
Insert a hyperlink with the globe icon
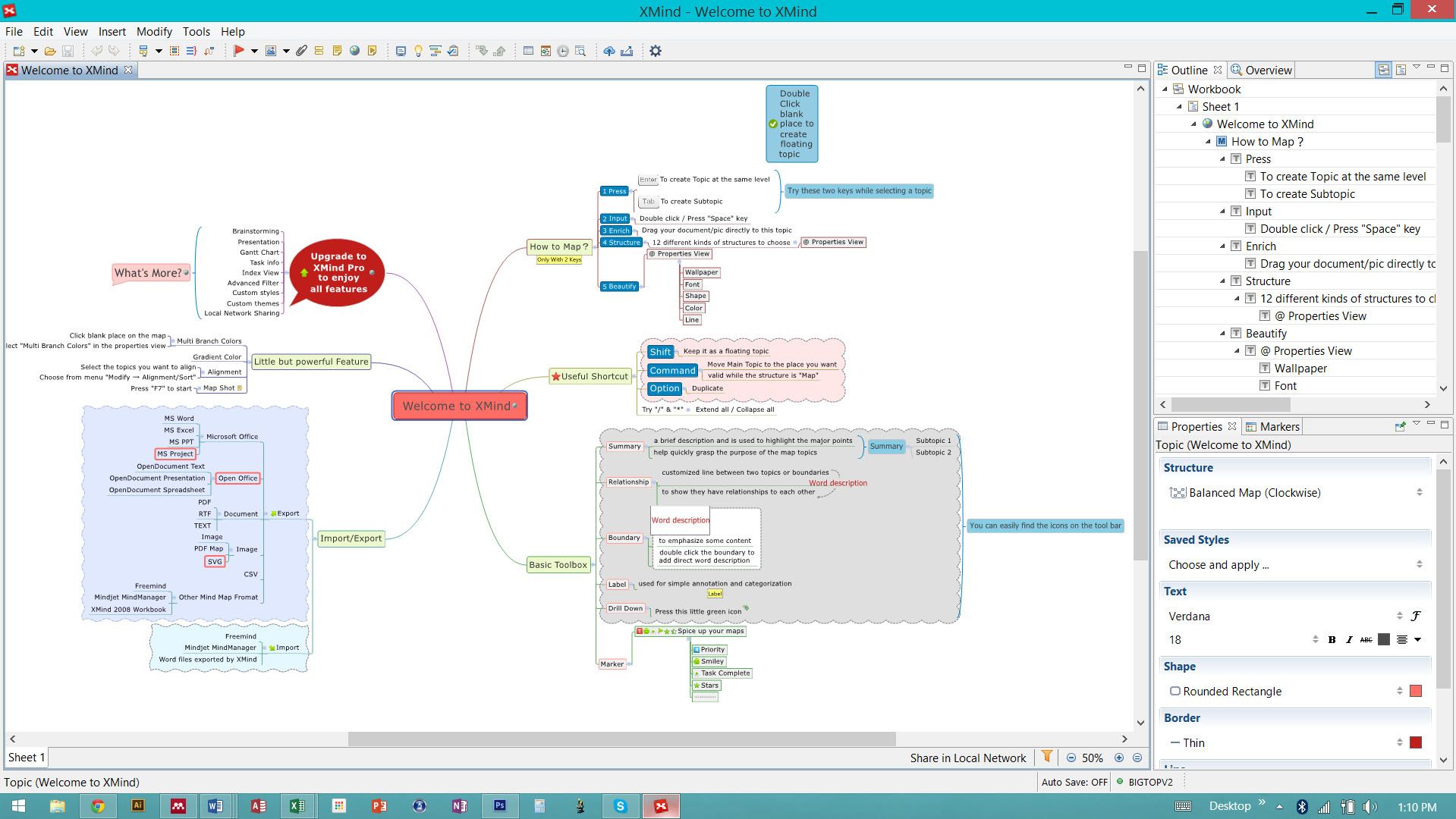354,50
